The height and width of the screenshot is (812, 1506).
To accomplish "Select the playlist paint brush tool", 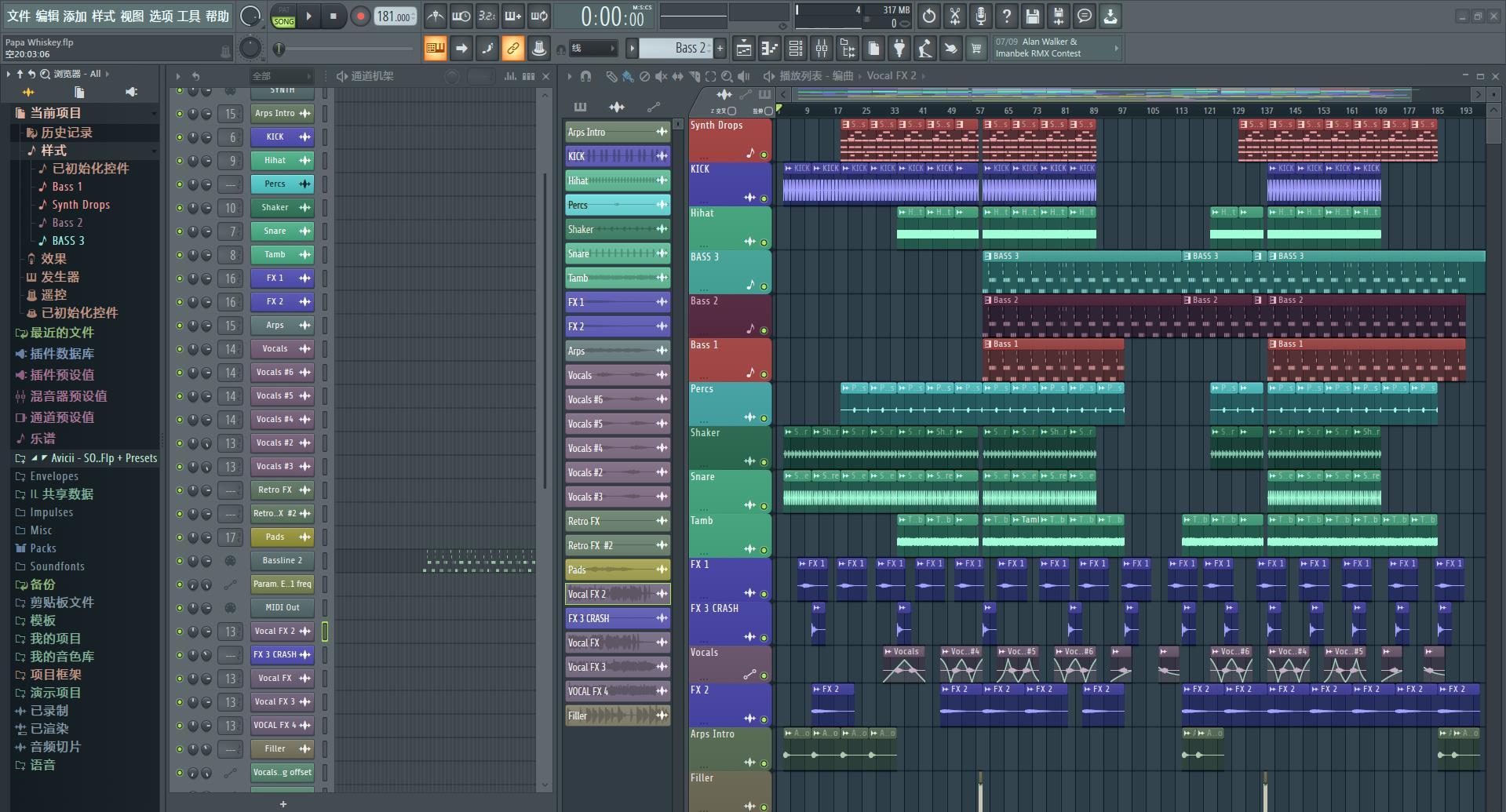I will click(628, 76).
